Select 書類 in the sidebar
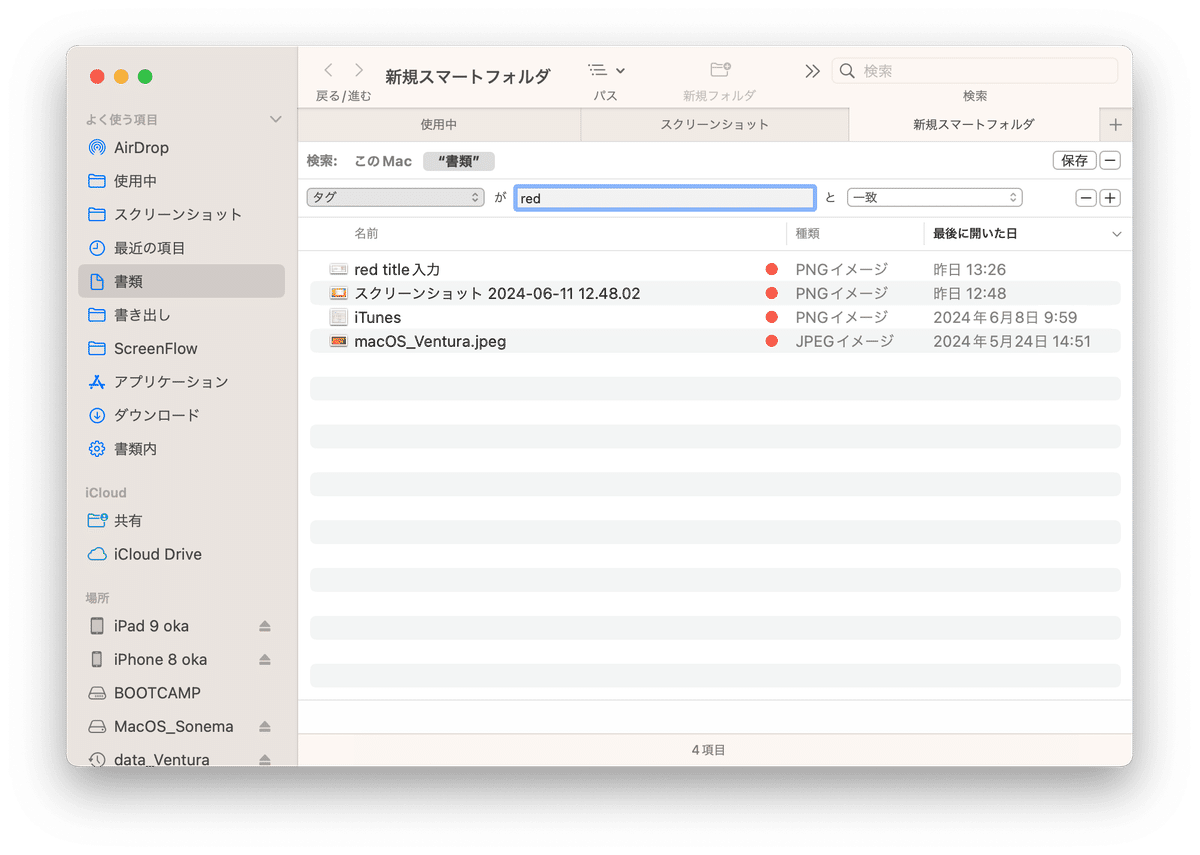The width and height of the screenshot is (1200, 855). point(181,282)
